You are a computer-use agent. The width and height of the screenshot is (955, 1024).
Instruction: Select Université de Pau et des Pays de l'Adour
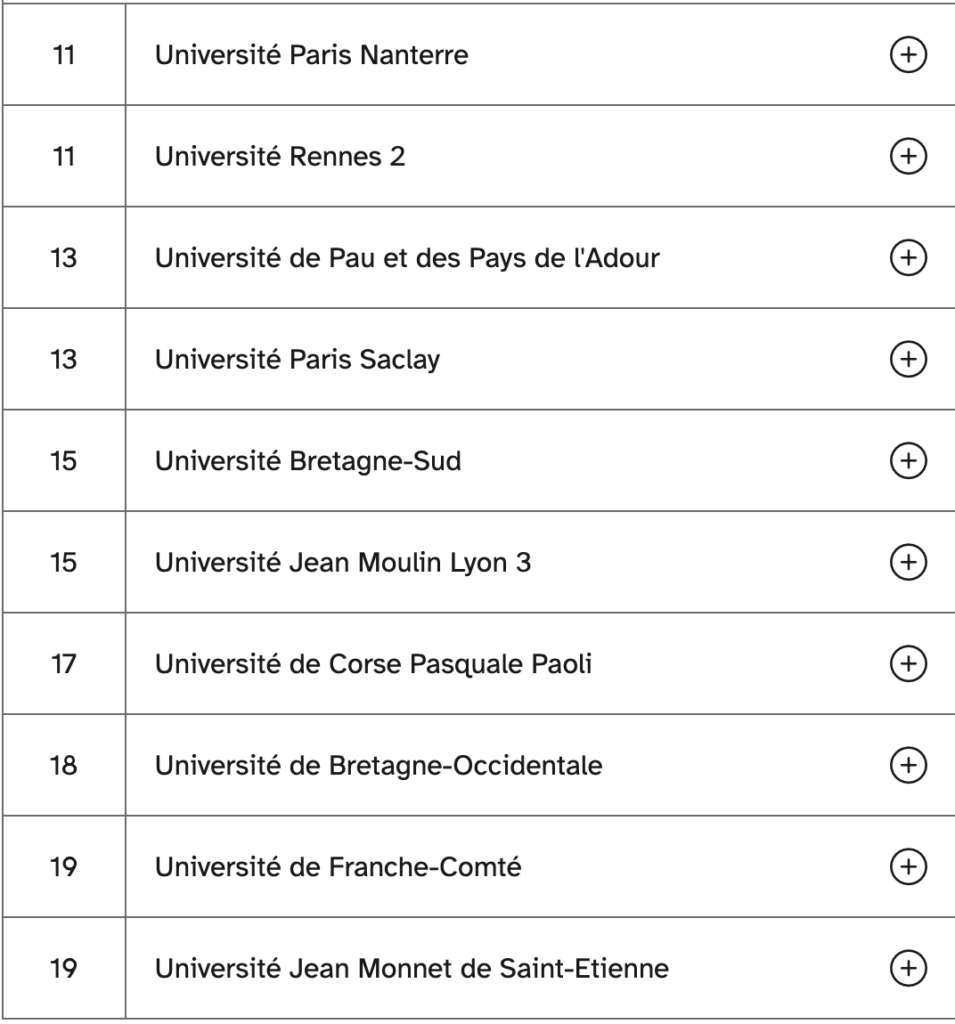(407, 259)
